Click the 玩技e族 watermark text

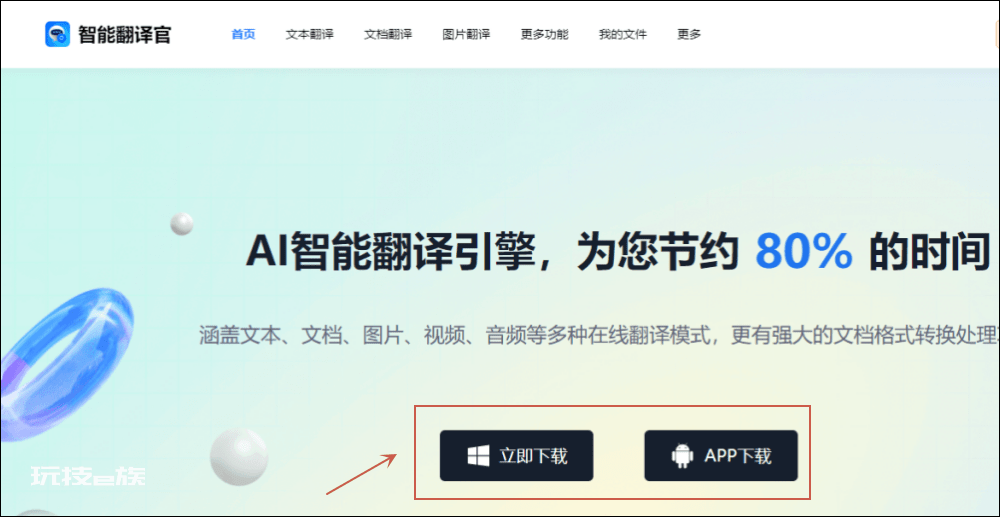[x=88, y=476]
